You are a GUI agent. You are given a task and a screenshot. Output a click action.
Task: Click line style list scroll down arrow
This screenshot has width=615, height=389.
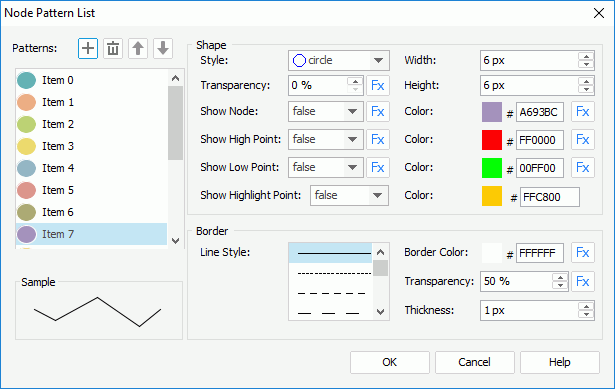click(x=380, y=312)
